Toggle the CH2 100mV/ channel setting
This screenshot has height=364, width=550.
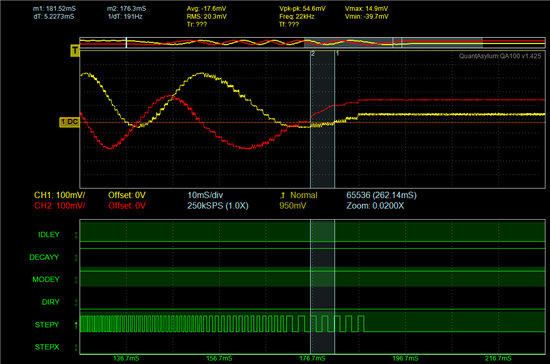59,206
